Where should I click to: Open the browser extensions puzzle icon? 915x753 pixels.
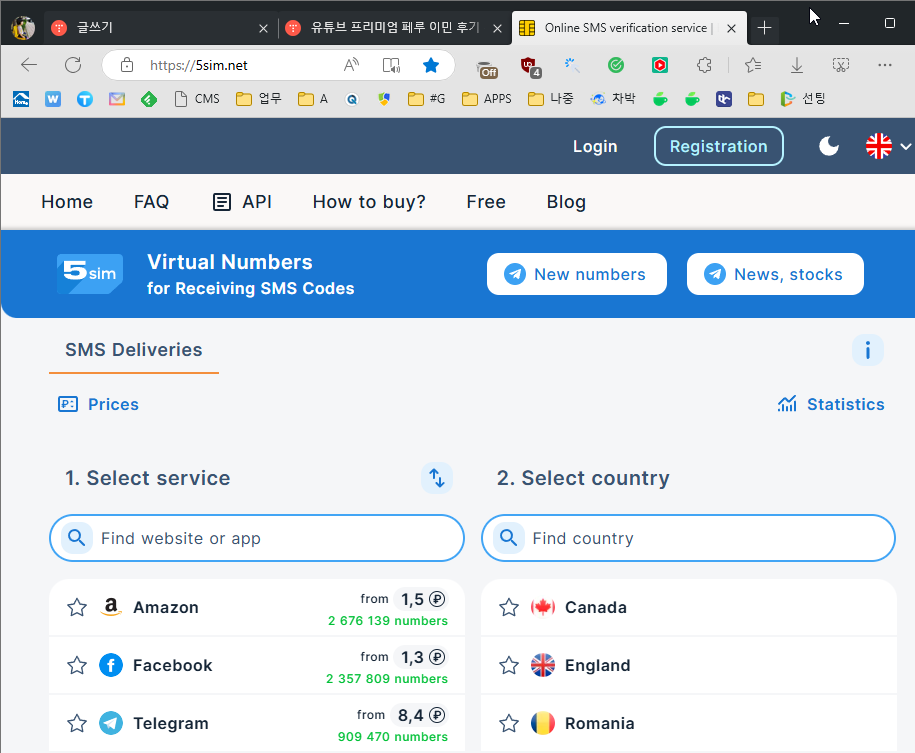(x=704, y=65)
